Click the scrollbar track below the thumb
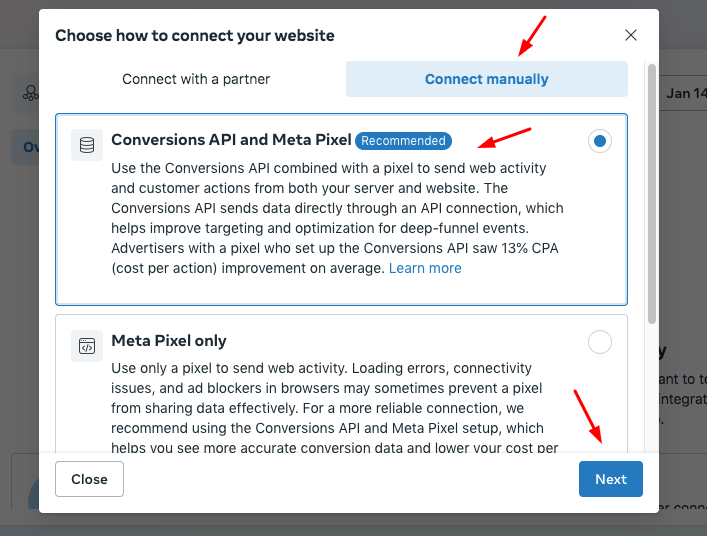 click(x=652, y=388)
